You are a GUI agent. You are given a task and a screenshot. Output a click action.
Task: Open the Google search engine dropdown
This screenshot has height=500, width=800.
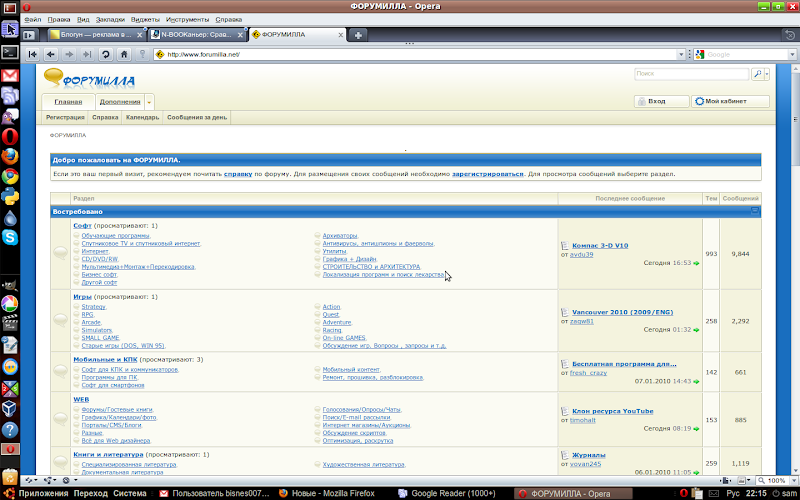click(x=792, y=54)
